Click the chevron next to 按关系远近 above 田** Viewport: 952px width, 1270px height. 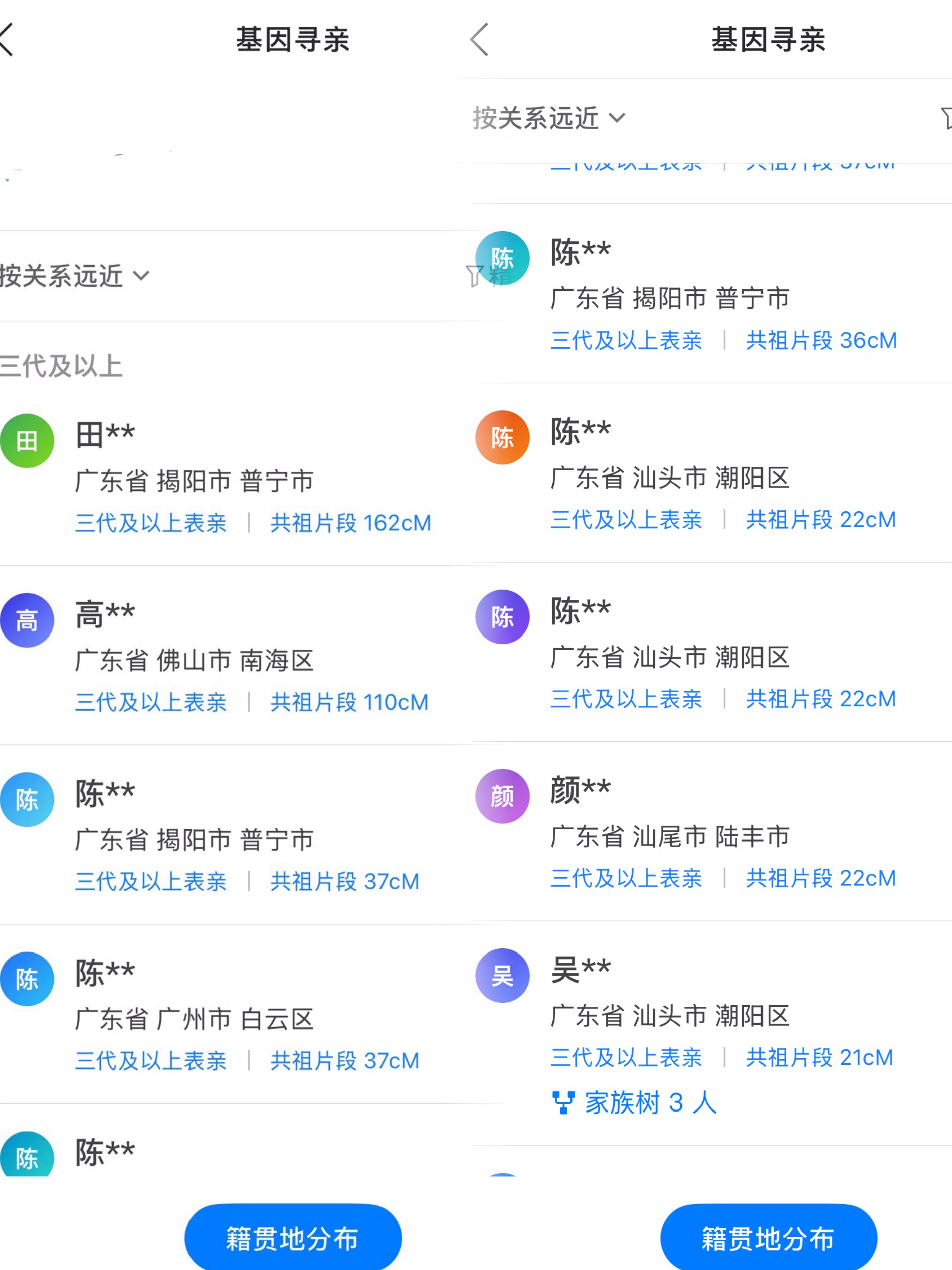click(141, 276)
